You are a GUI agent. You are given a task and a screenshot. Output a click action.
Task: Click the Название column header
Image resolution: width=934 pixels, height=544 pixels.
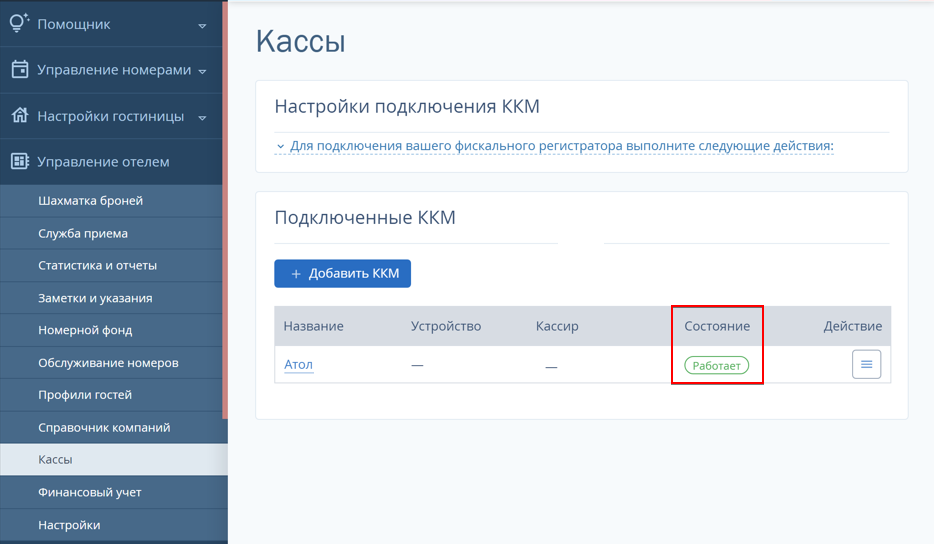point(313,326)
